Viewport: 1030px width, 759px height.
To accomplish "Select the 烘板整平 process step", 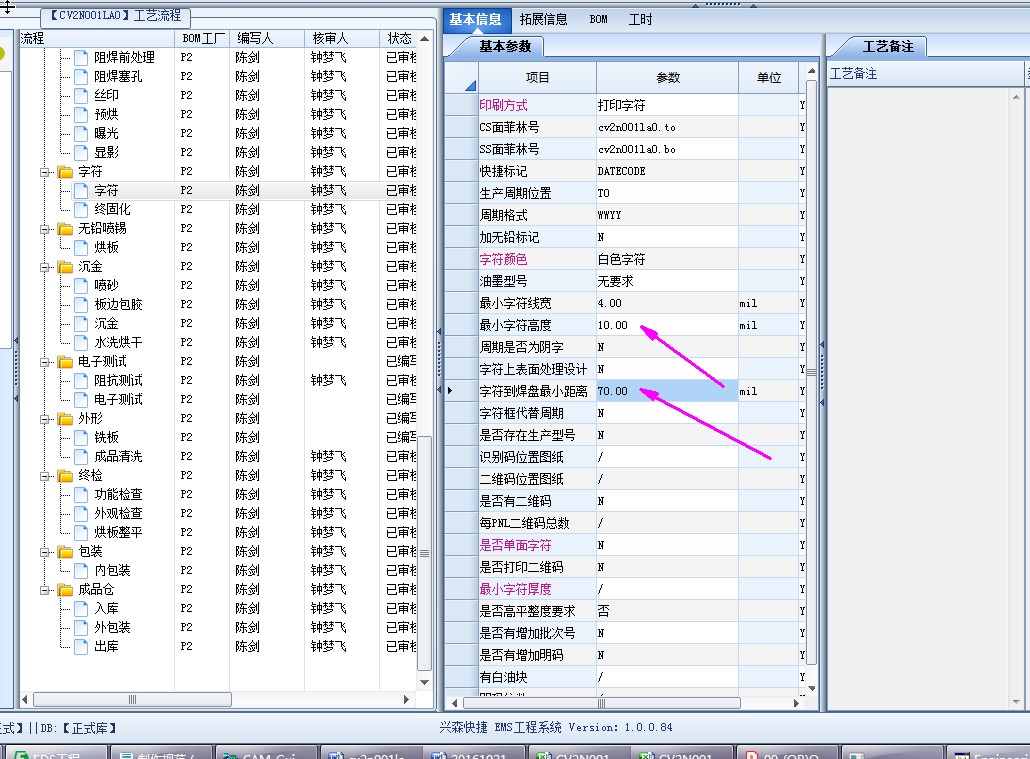I will pyautogui.click(x=118, y=532).
